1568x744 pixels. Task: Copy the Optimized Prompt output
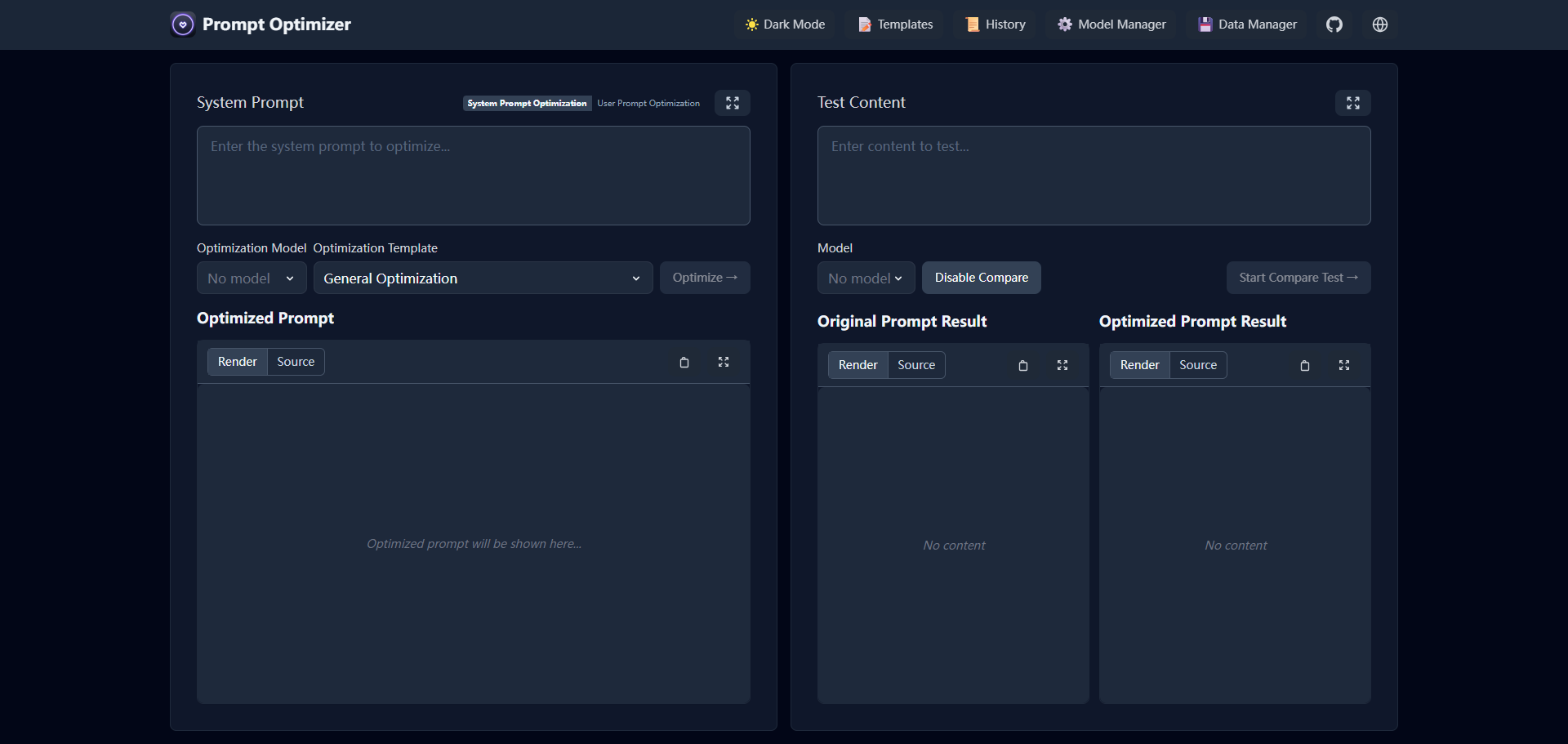click(x=684, y=362)
